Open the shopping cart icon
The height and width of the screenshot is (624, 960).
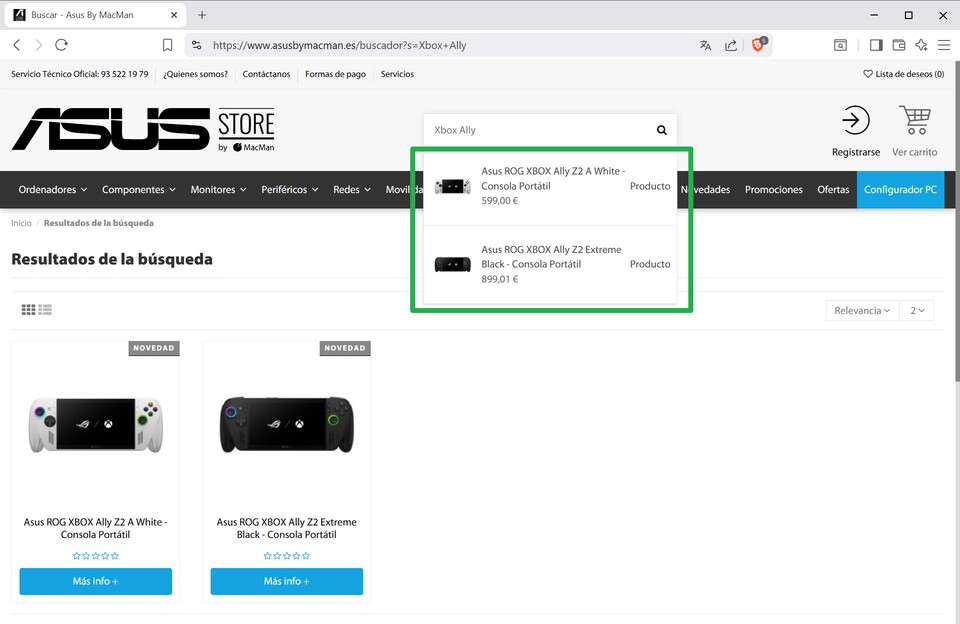click(x=915, y=120)
